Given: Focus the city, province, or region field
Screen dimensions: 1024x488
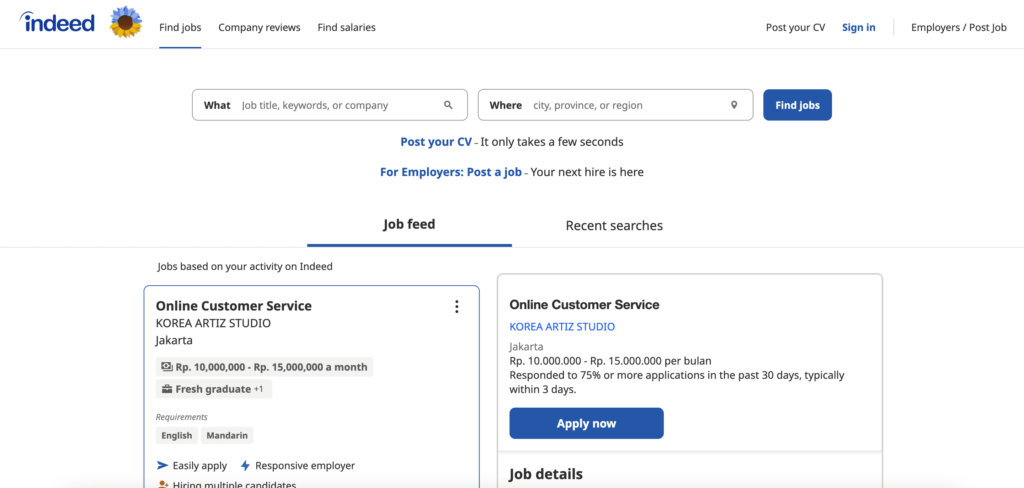Looking at the screenshot, I should coord(625,105).
